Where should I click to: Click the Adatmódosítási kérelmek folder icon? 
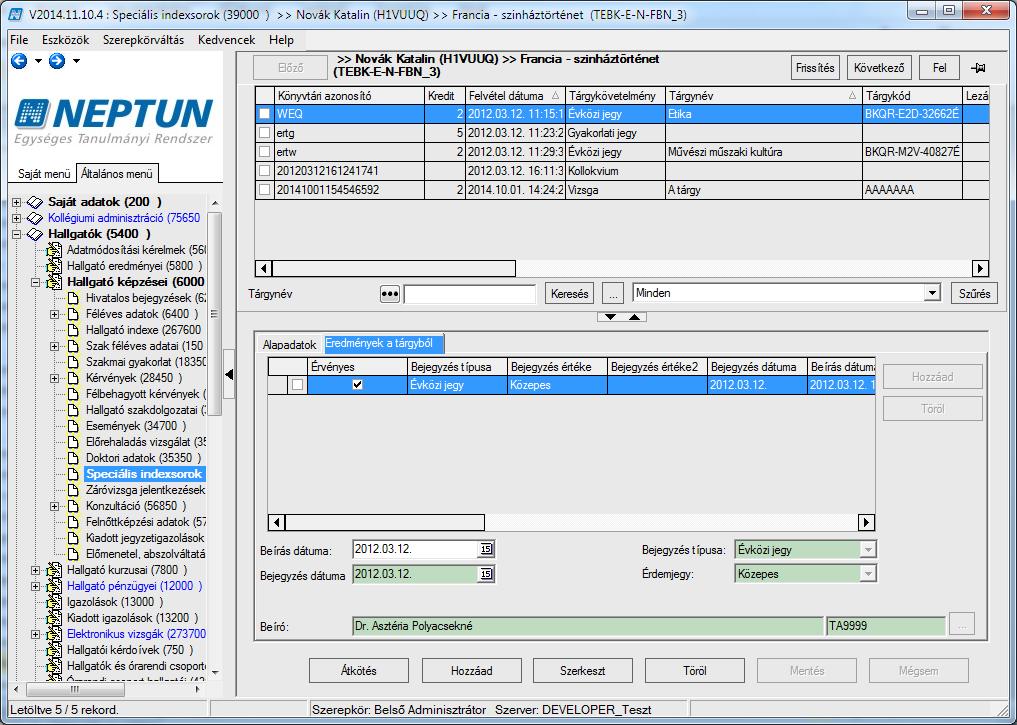(54, 250)
